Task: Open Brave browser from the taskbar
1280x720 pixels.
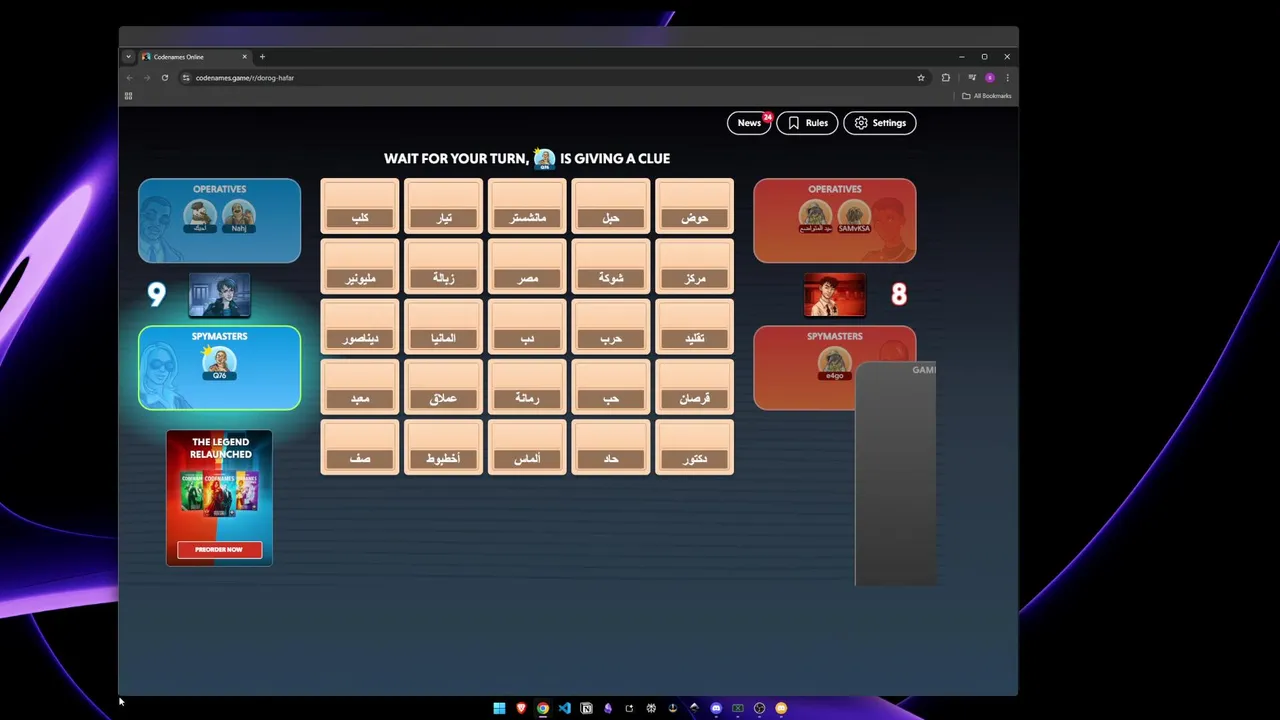Action: (521, 708)
